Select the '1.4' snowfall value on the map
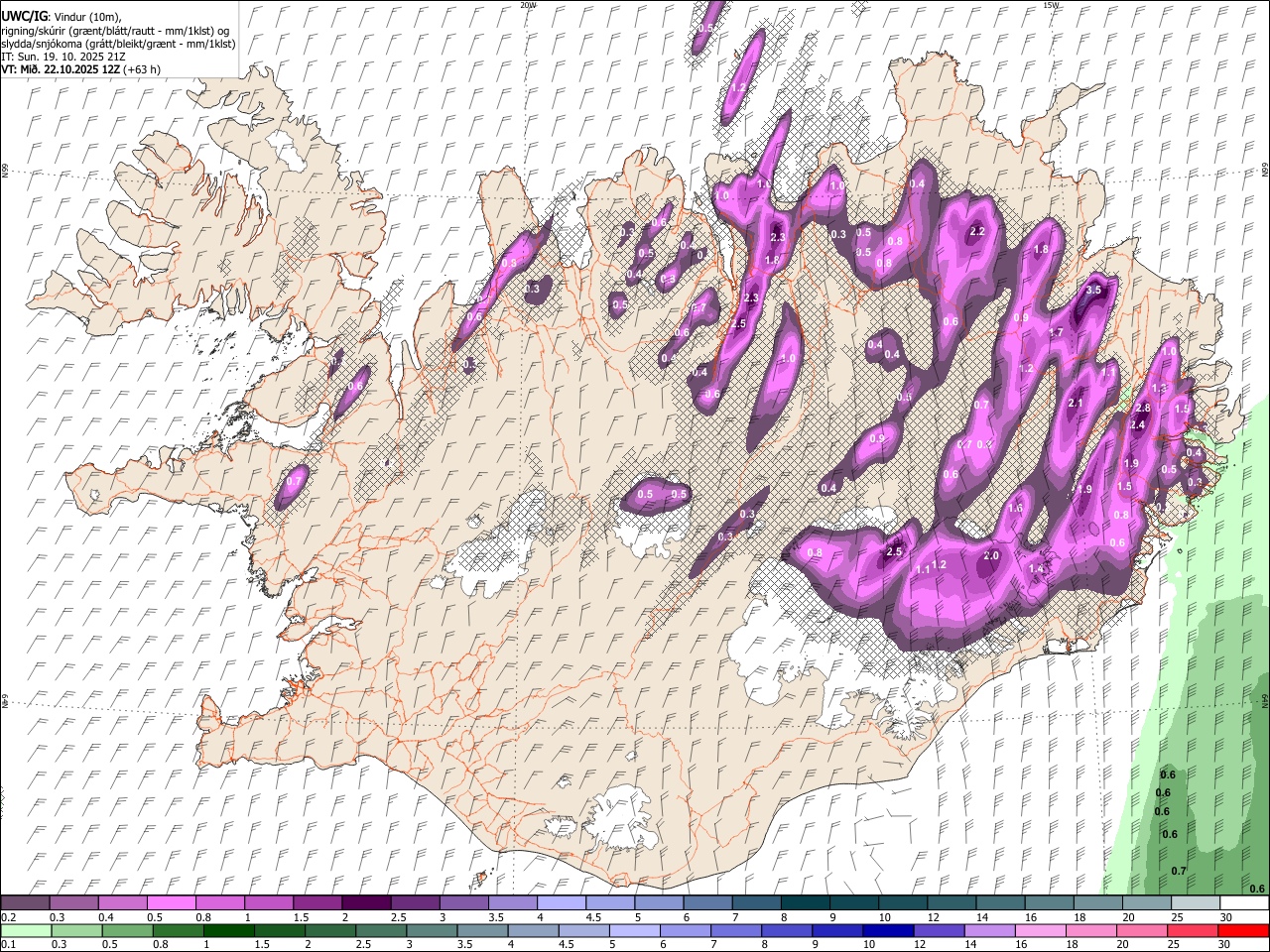The width and height of the screenshot is (1270, 952). 1037,569
